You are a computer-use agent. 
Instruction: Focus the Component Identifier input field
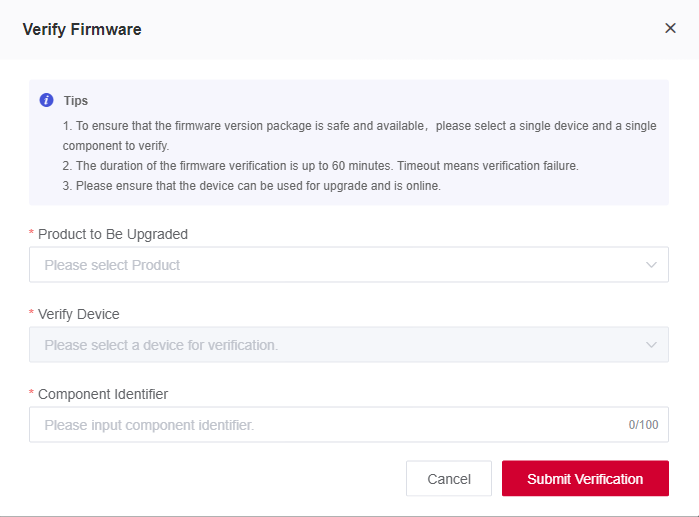coord(349,424)
